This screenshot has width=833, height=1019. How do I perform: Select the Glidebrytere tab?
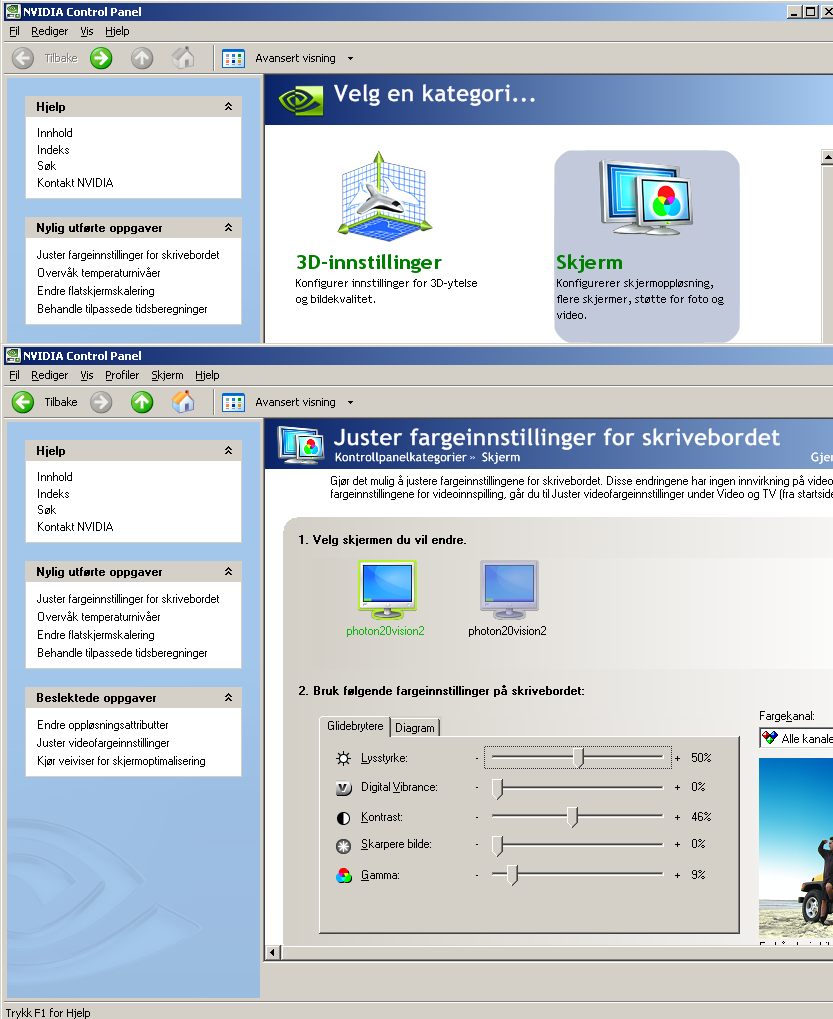tap(355, 726)
